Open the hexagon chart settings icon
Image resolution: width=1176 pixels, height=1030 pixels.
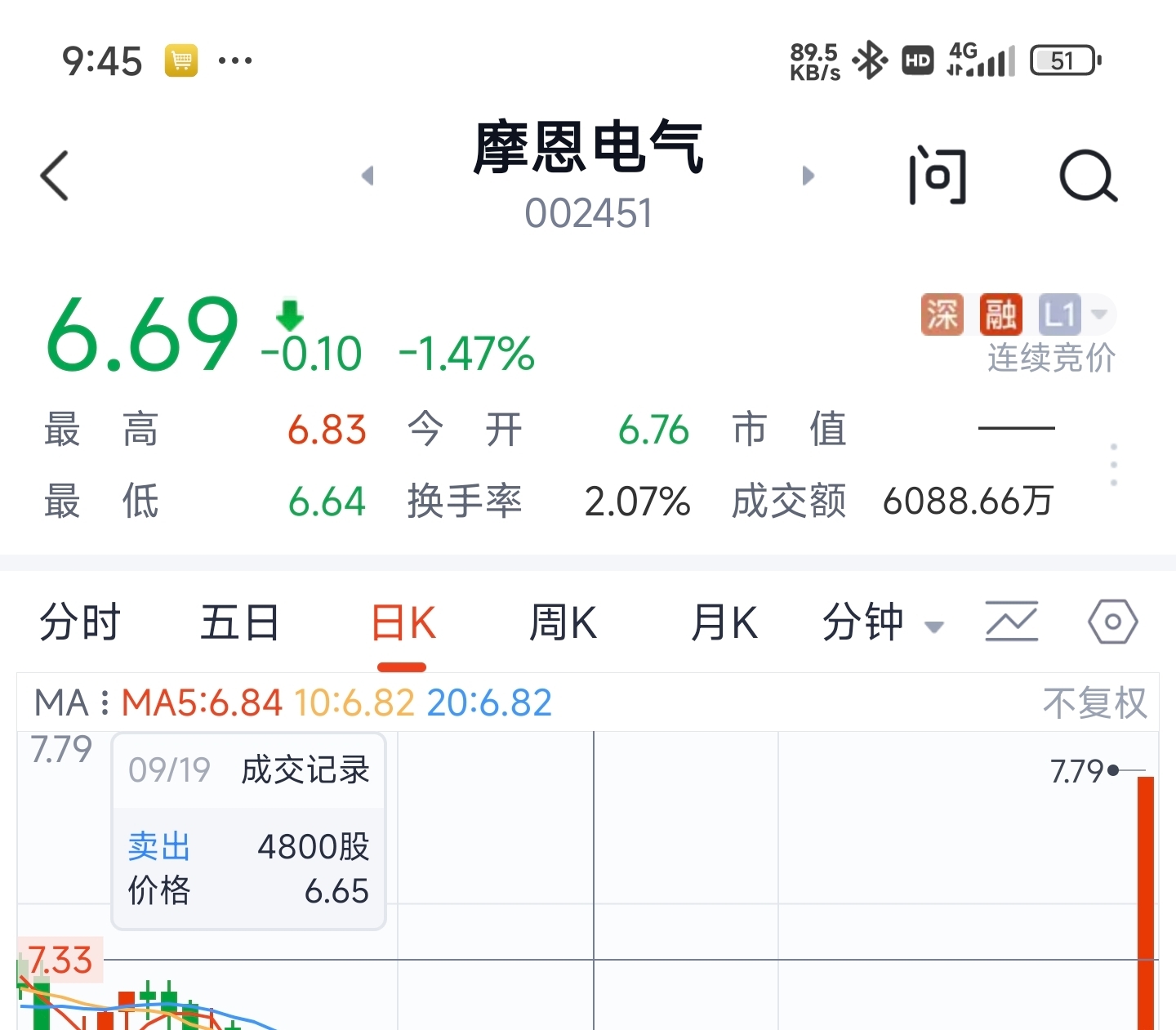(x=1112, y=622)
